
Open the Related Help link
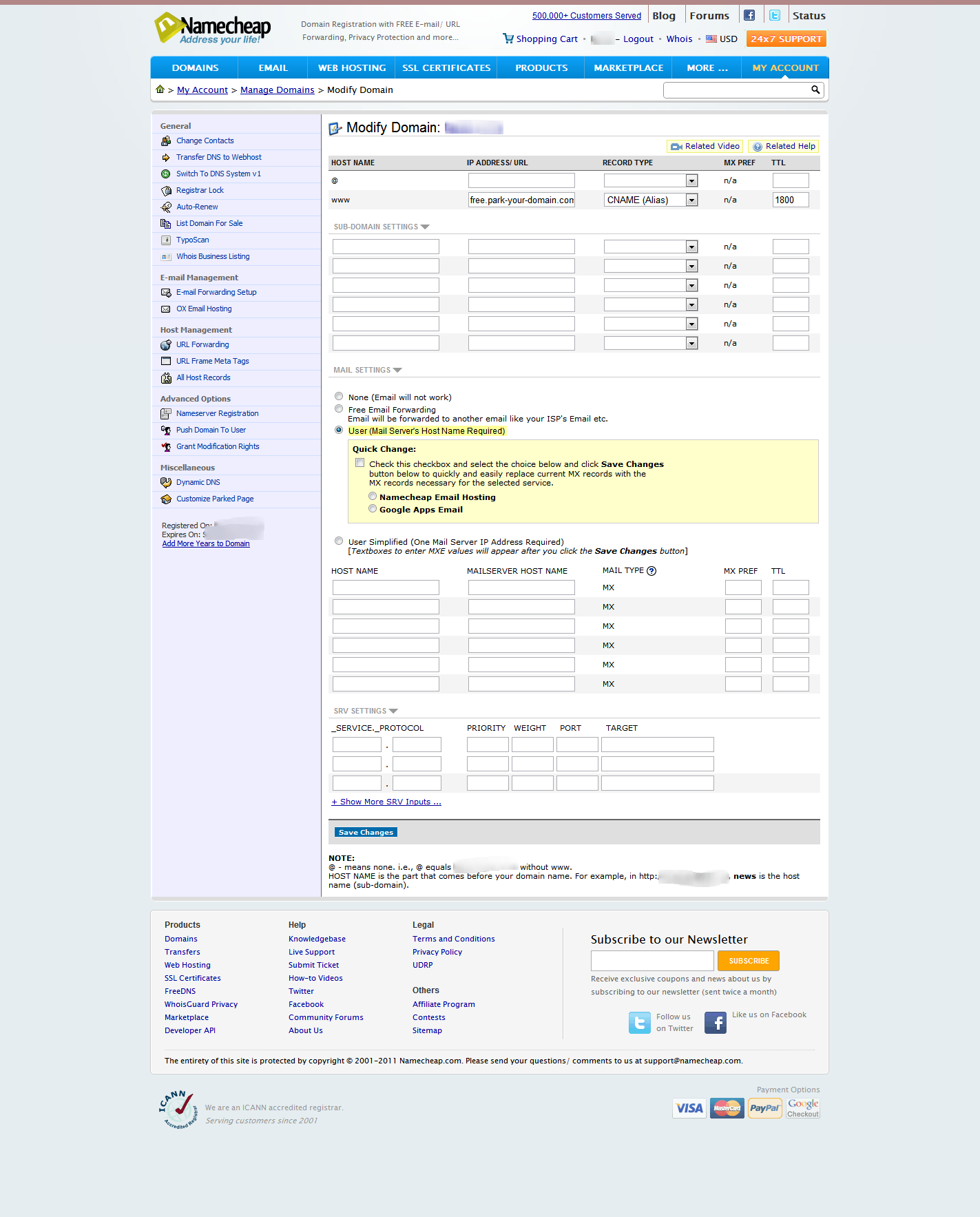click(x=784, y=146)
